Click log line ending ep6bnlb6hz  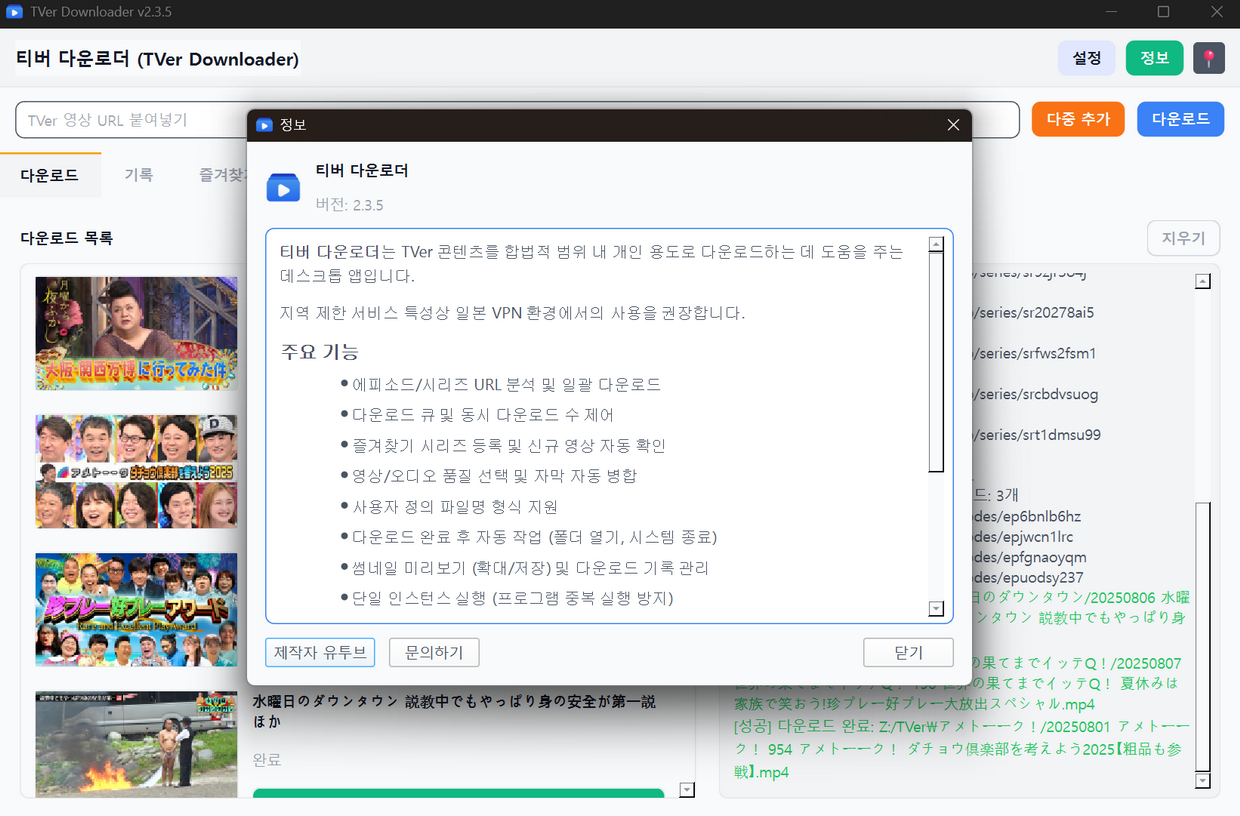click(x=1027, y=516)
